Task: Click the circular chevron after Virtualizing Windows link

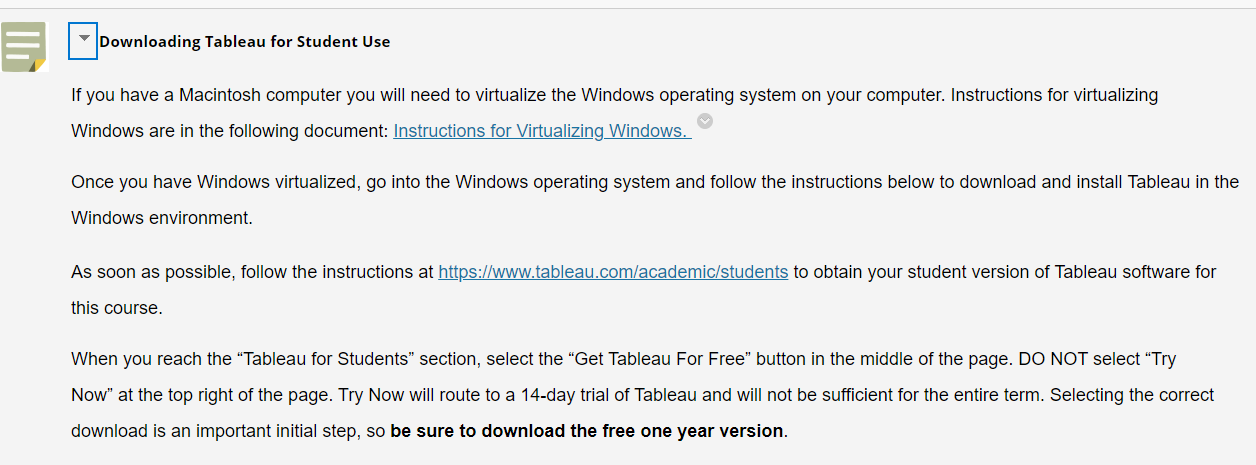Action: pos(705,121)
